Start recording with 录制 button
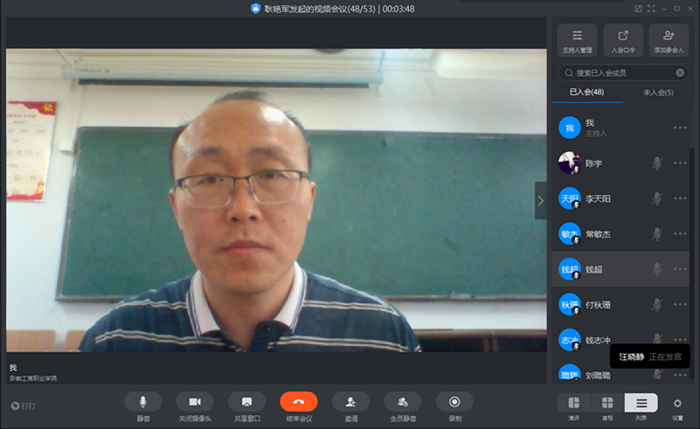Screen dimensions: 700x429 click(x=454, y=402)
